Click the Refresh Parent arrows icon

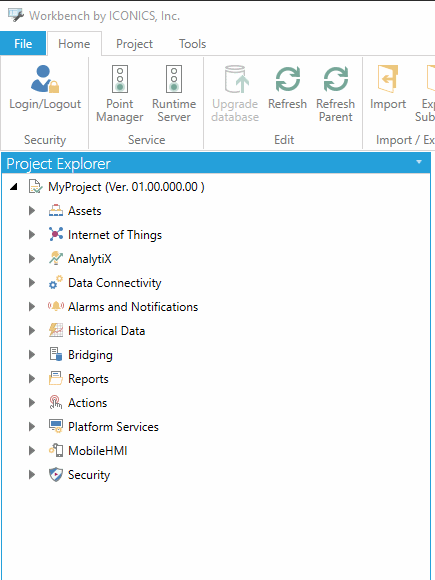pos(335,79)
